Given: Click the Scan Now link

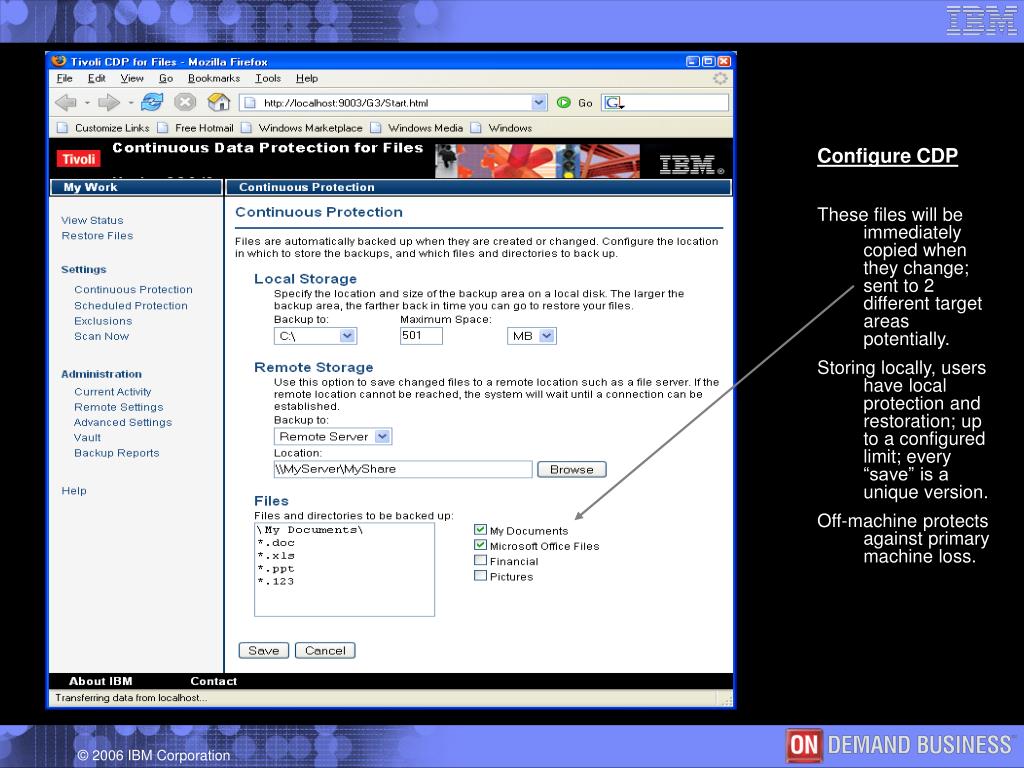Looking at the screenshot, I should [101, 336].
